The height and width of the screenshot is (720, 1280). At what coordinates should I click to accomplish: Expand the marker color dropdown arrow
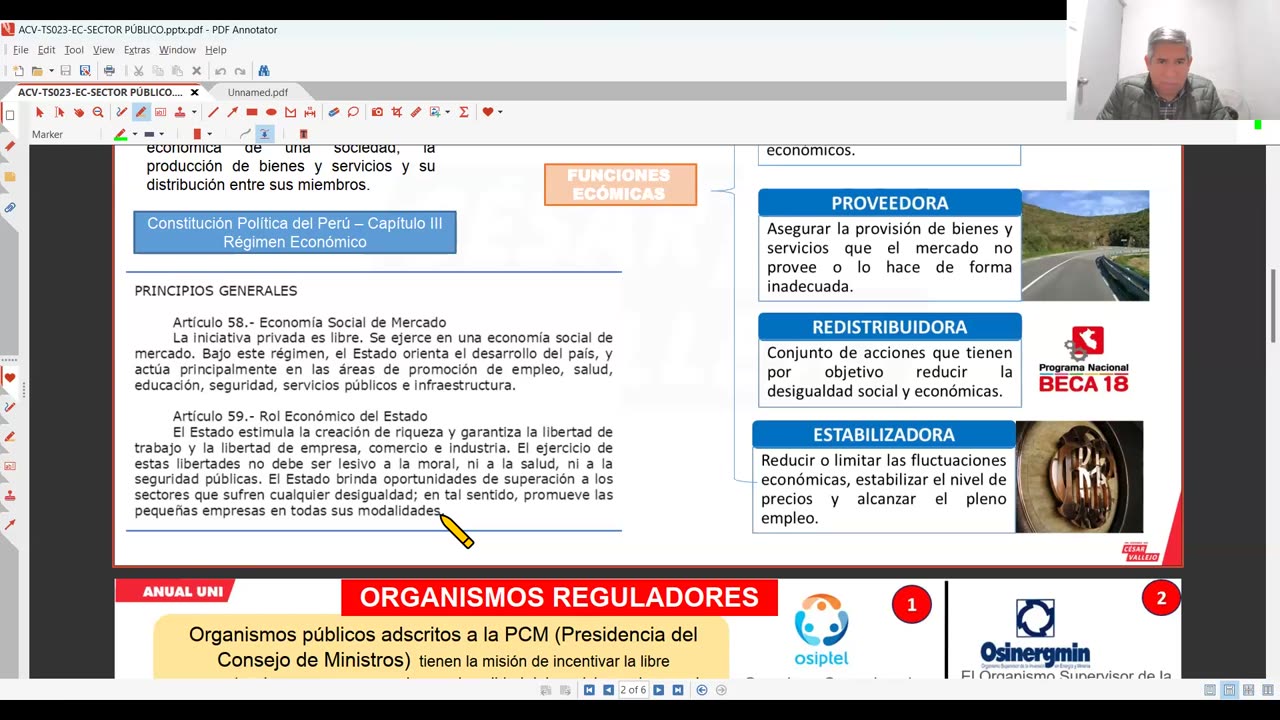(134, 134)
